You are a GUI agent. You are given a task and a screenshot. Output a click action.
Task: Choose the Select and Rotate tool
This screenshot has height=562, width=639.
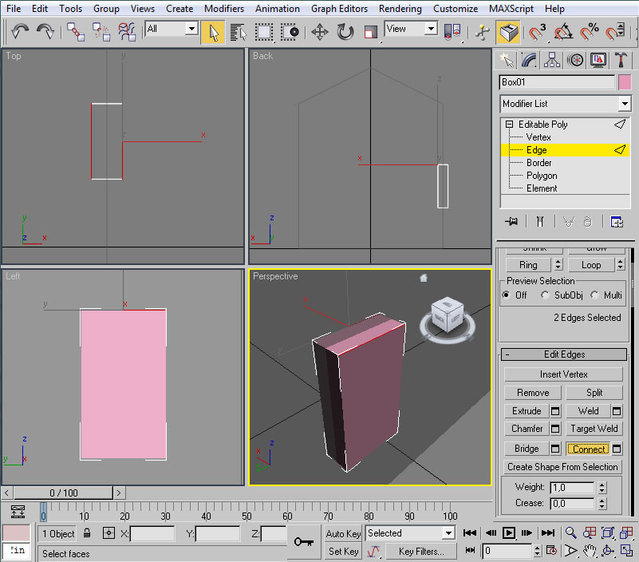tap(345, 31)
